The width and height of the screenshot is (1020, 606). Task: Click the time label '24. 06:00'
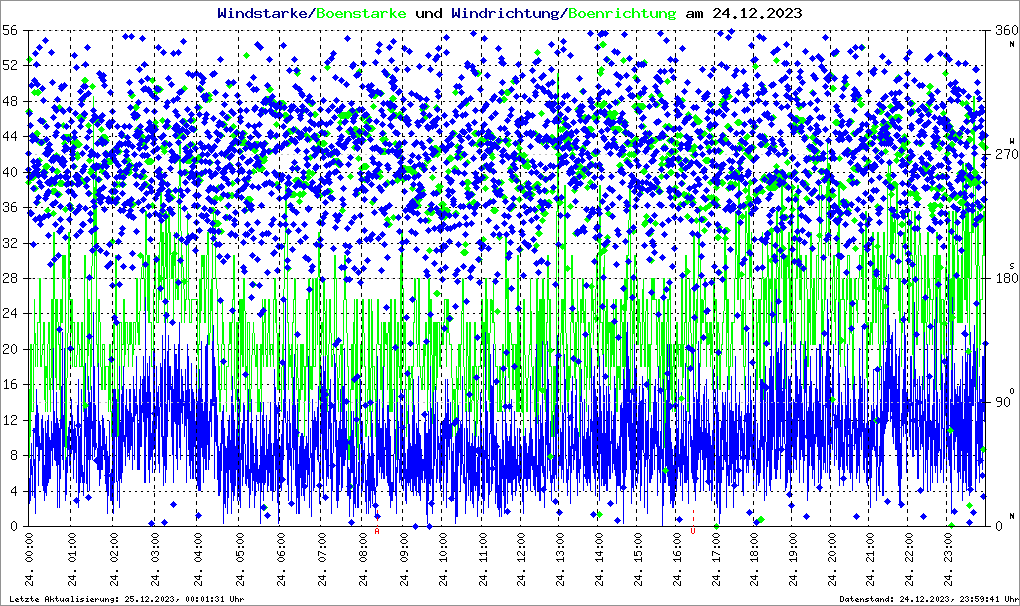[x=282, y=559]
